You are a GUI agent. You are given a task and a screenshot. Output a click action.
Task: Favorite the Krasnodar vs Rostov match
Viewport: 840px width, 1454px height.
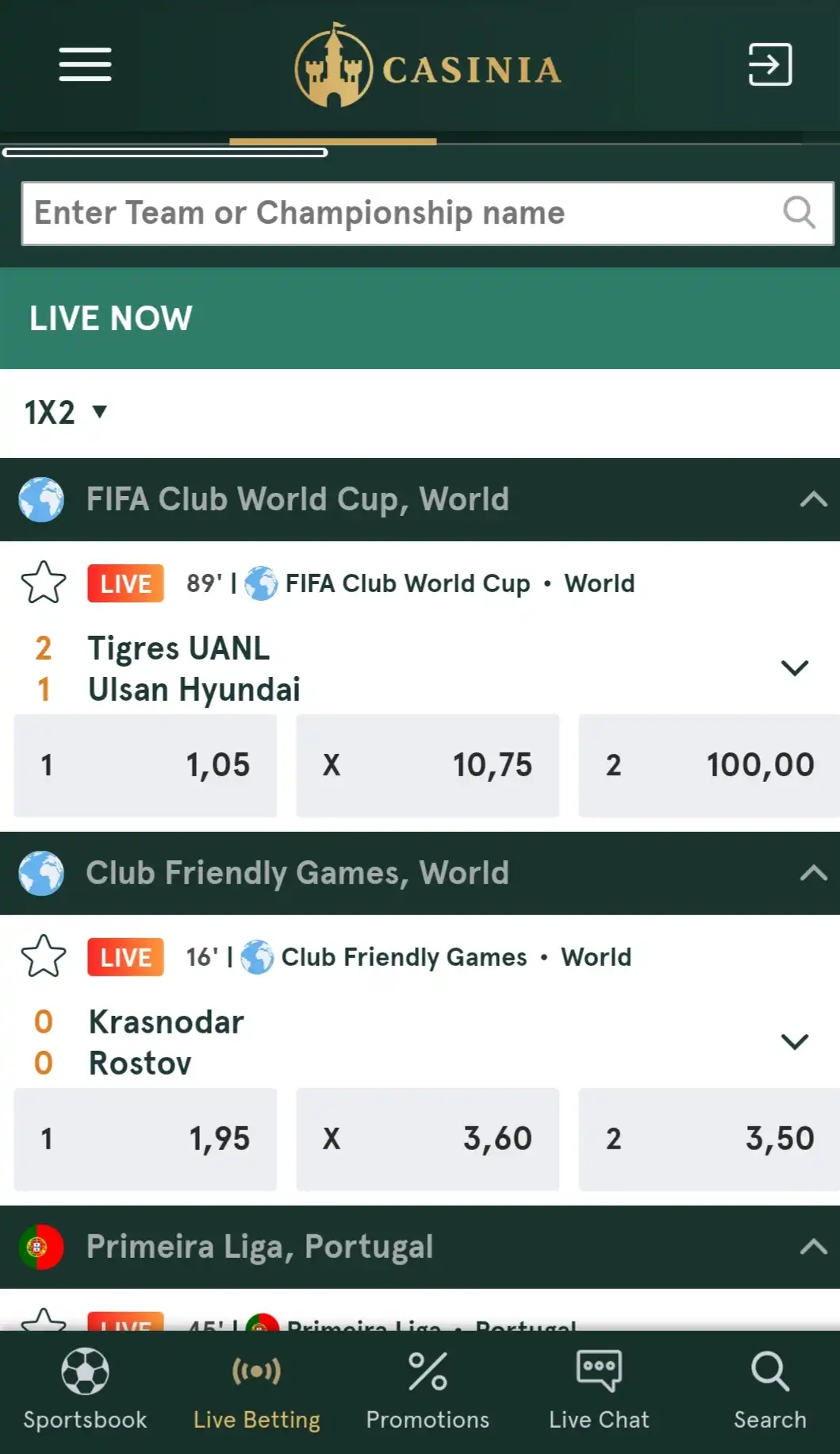[x=44, y=956]
